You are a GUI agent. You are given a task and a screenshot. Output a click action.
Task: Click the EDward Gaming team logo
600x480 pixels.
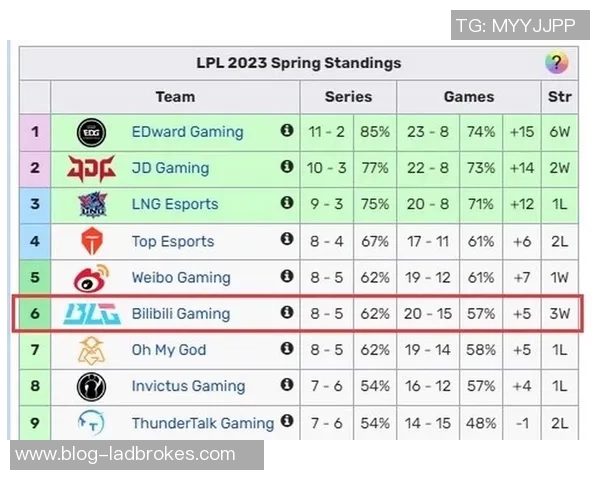pos(91,132)
